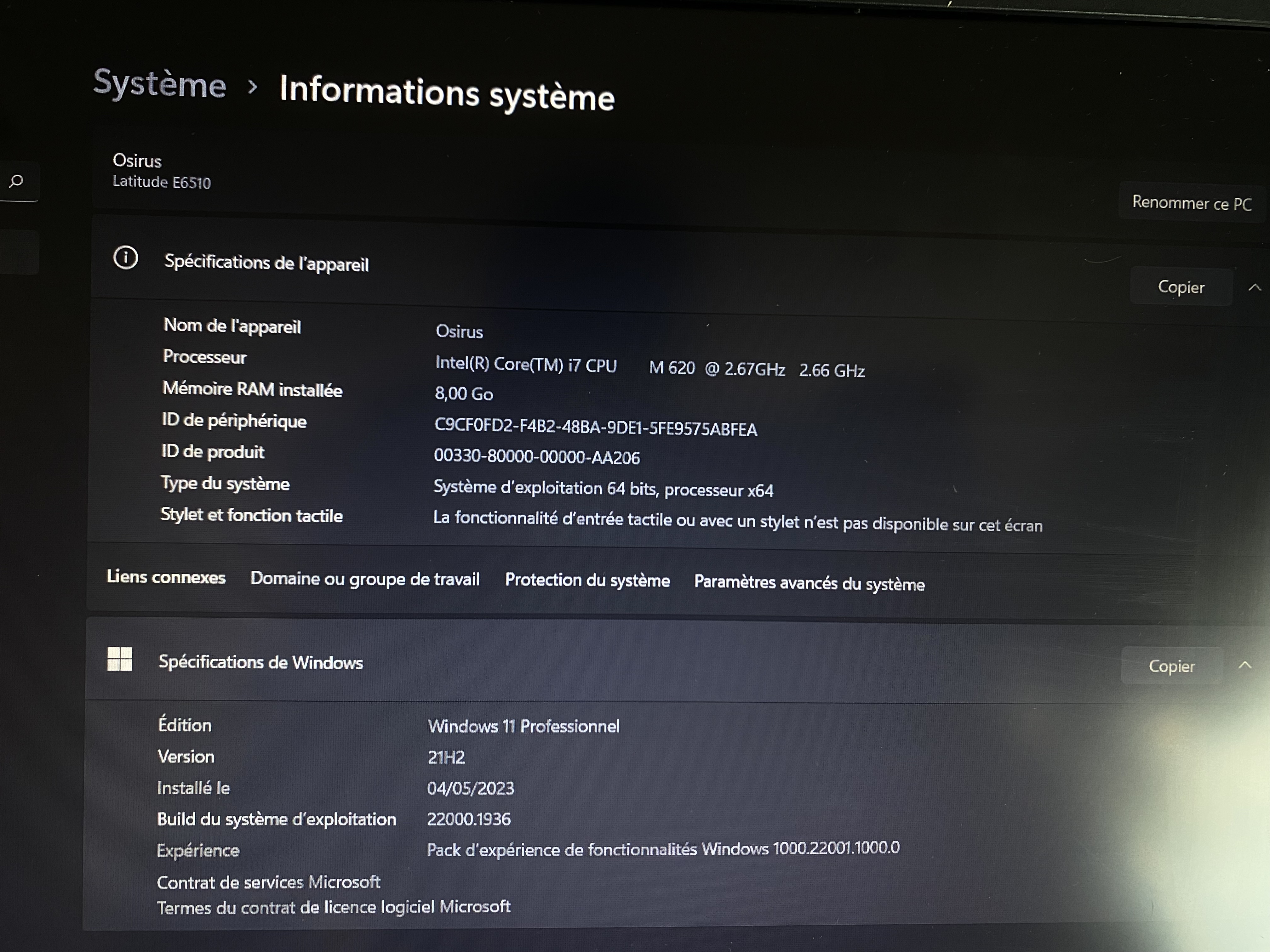Click the breadcrumb arrow after Système
The width and height of the screenshot is (1270, 952).
(x=253, y=87)
